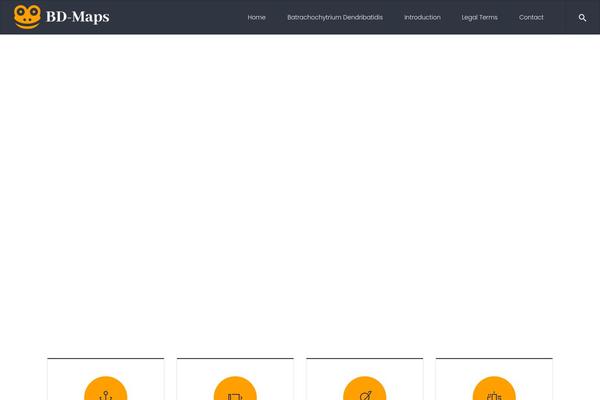
Task: Click the frog logo icon
Action: click(27, 17)
